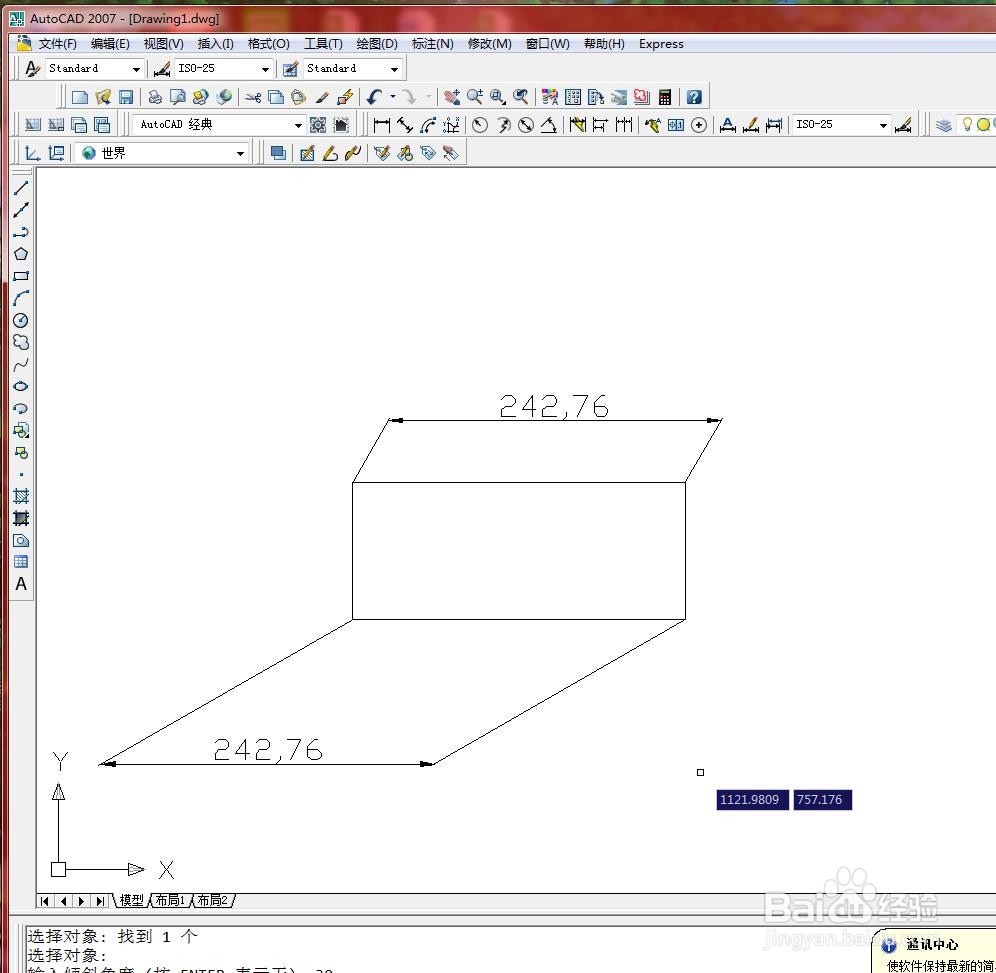Click the 757.176 coordinate input box

[823, 800]
